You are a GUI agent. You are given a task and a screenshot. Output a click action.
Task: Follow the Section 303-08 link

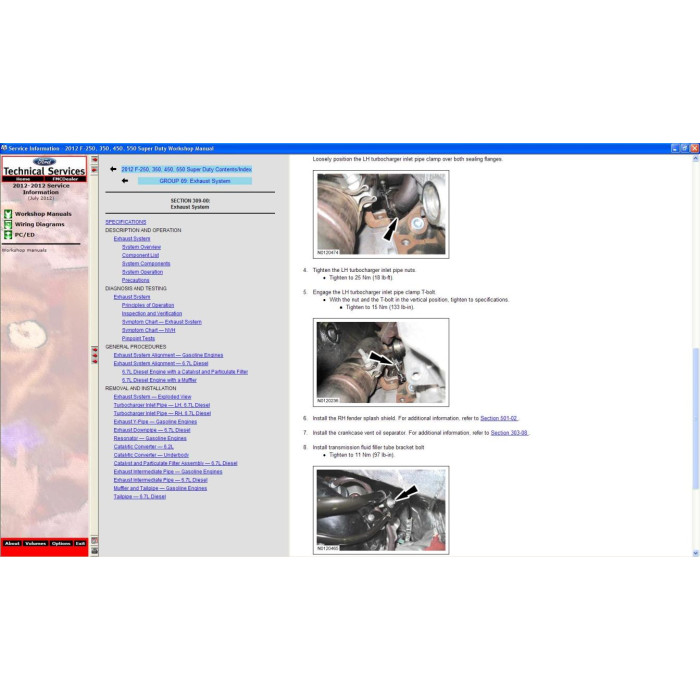coord(509,433)
